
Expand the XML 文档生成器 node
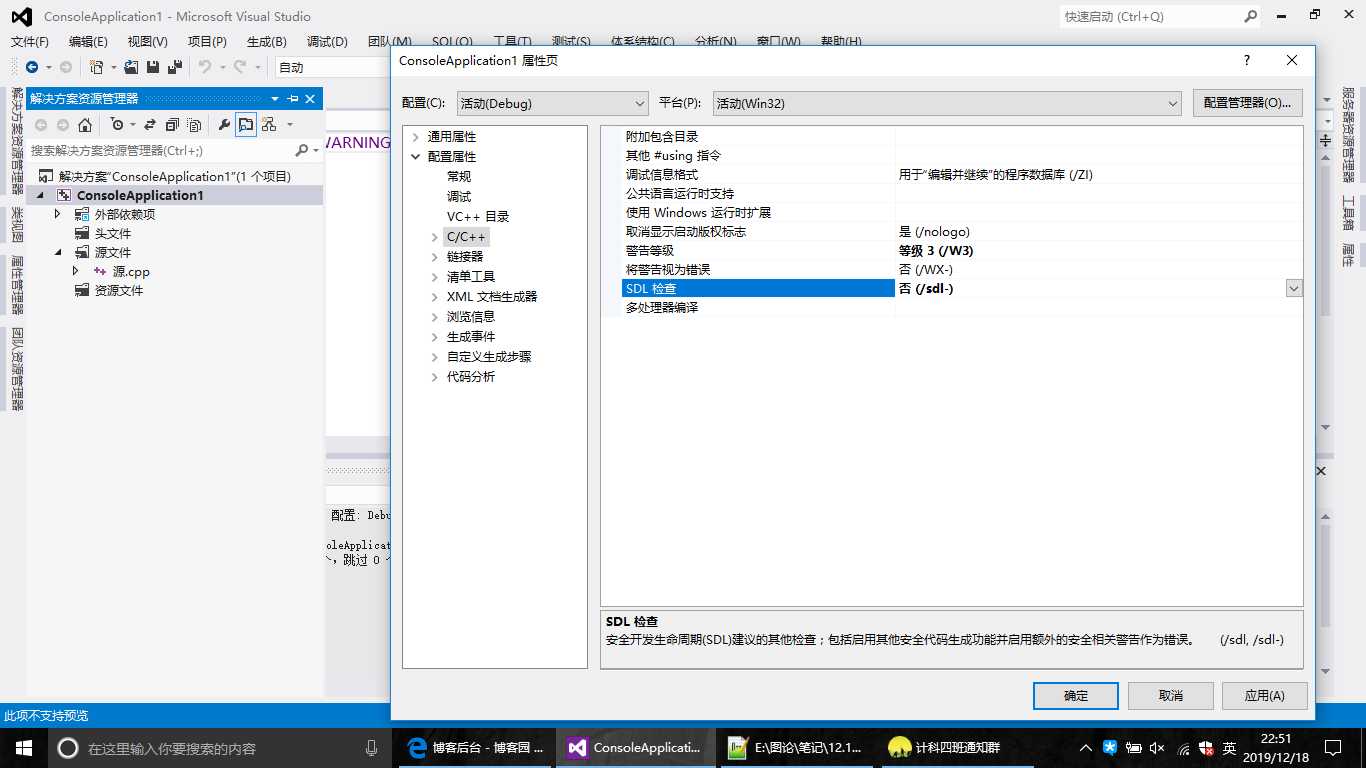coord(434,296)
